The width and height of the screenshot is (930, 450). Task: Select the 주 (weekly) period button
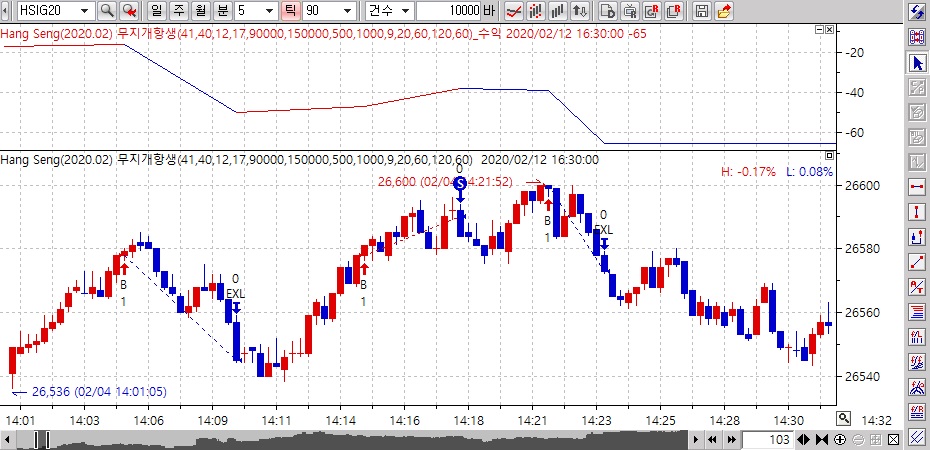pyautogui.click(x=177, y=11)
